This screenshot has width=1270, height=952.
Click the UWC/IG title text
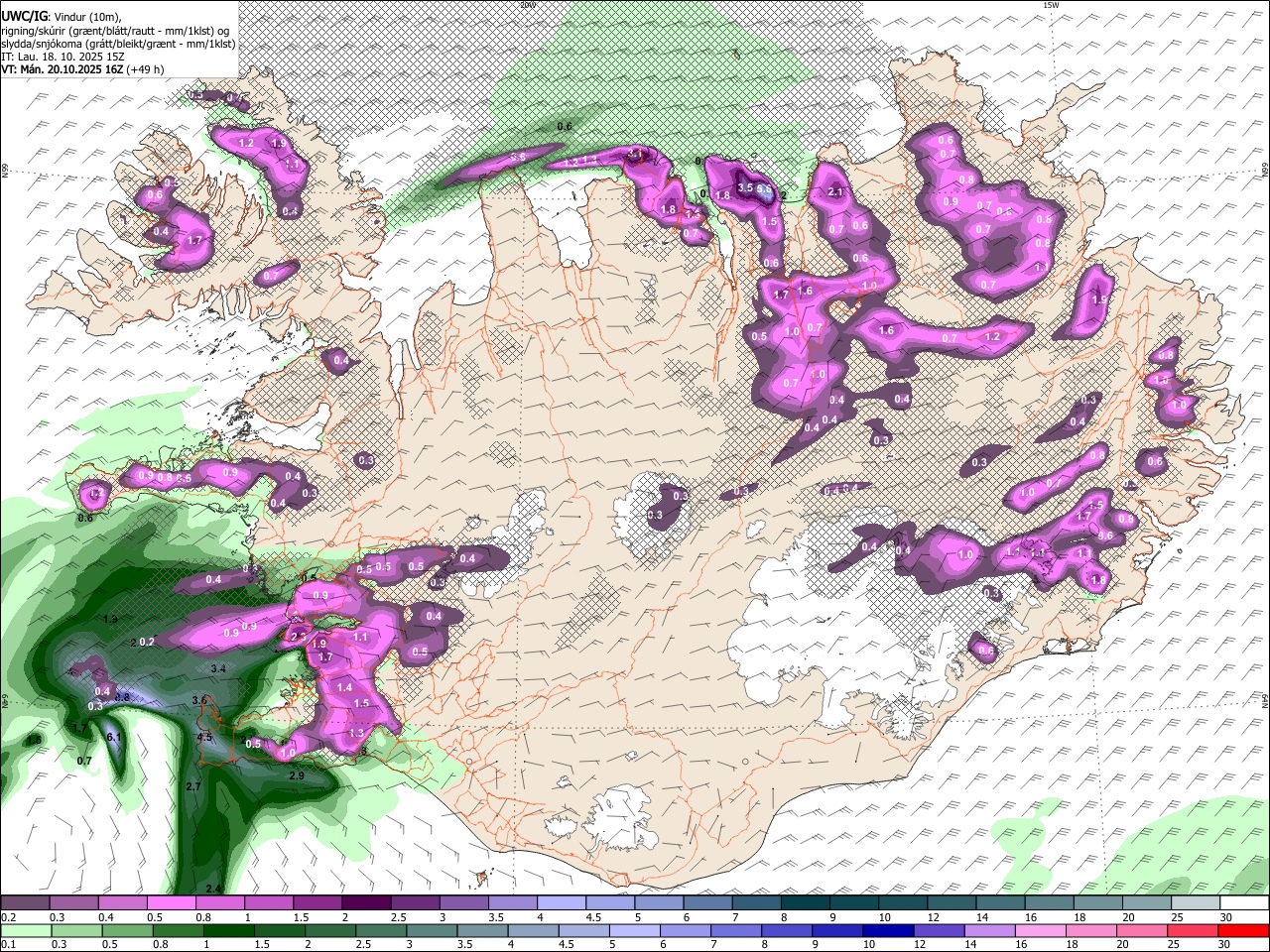pyautogui.click(x=24, y=16)
